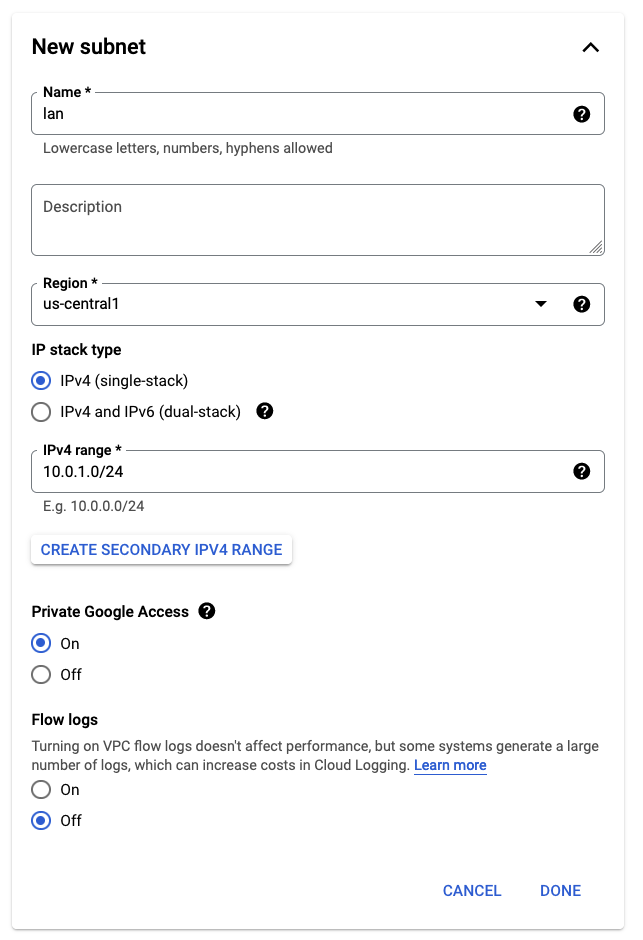The image size is (643, 940).
Task: Turn Flow logs On
Action: (41, 790)
